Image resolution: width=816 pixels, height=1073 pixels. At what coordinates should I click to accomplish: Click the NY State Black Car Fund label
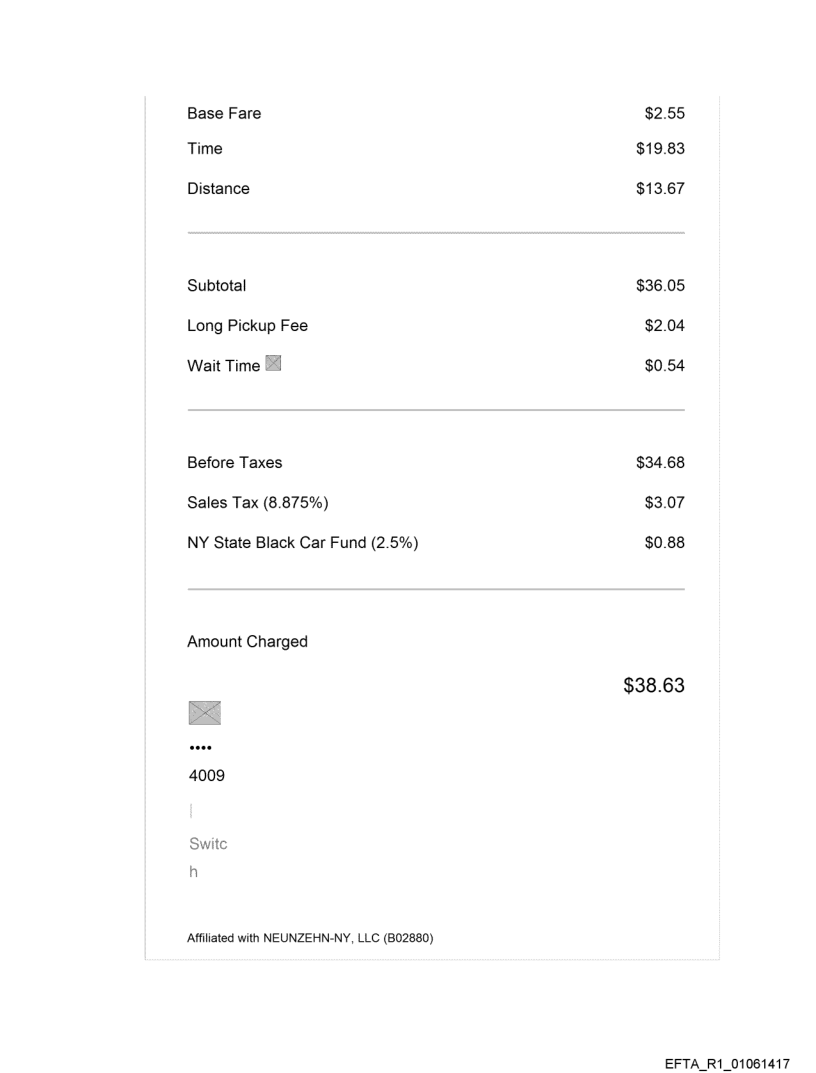coord(302,544)
